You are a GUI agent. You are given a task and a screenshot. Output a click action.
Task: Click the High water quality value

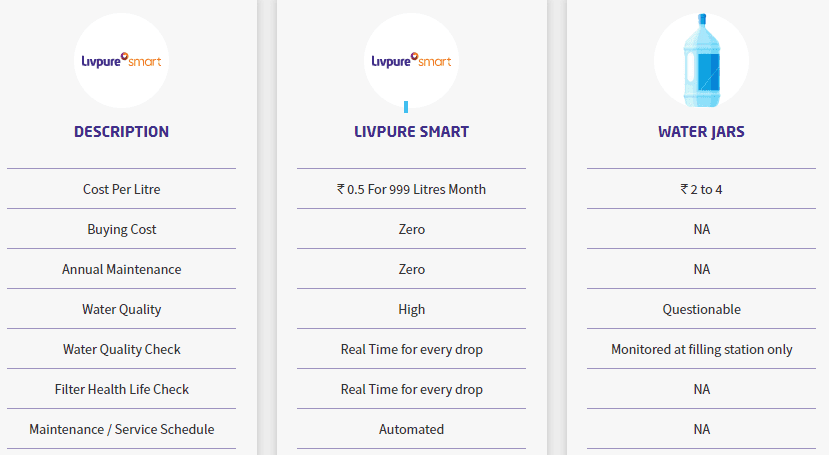tap(411, 309)
